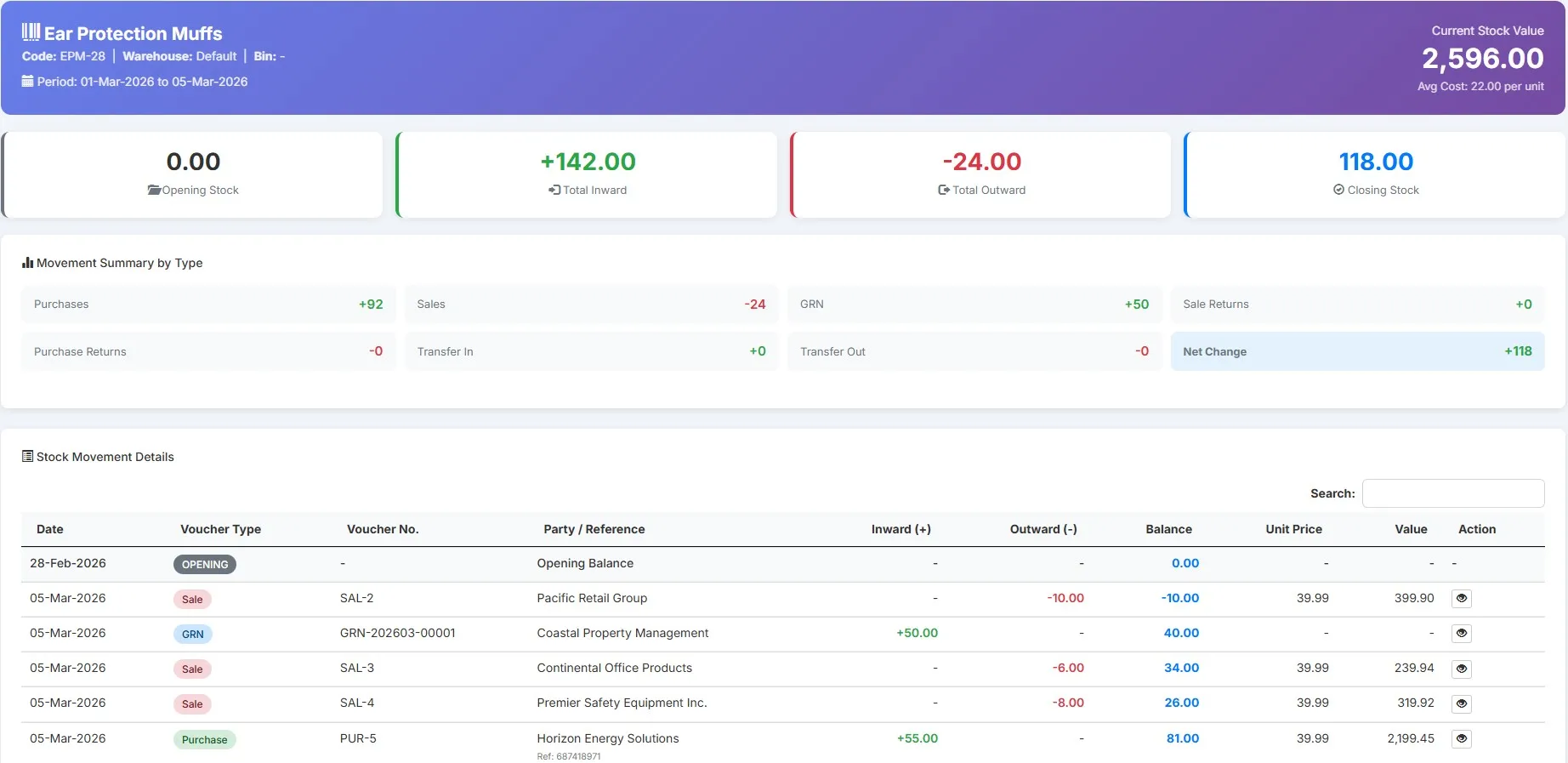Click the -10.00 balance link
Screen dimensions: 1568x763
pos(1179,599)
